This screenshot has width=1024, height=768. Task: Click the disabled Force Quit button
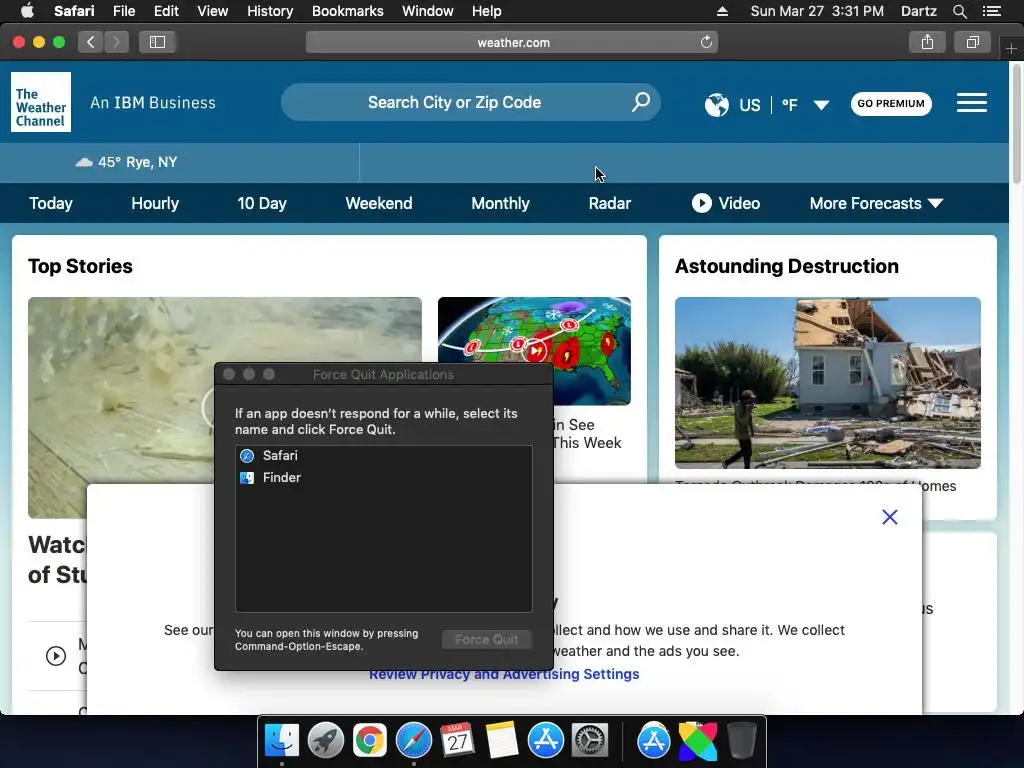pyautogui.click(x=487, y=639)
